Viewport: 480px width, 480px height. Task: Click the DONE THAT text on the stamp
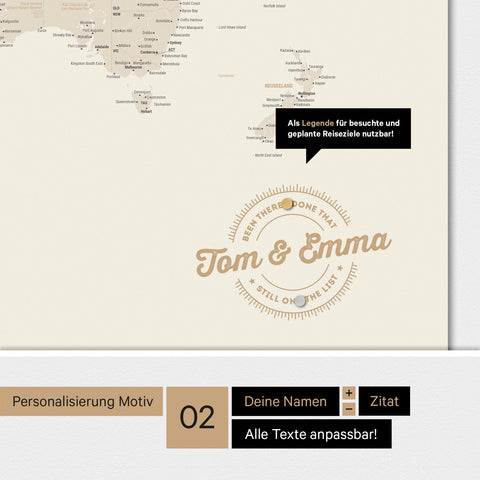click(x=316, y=213)
